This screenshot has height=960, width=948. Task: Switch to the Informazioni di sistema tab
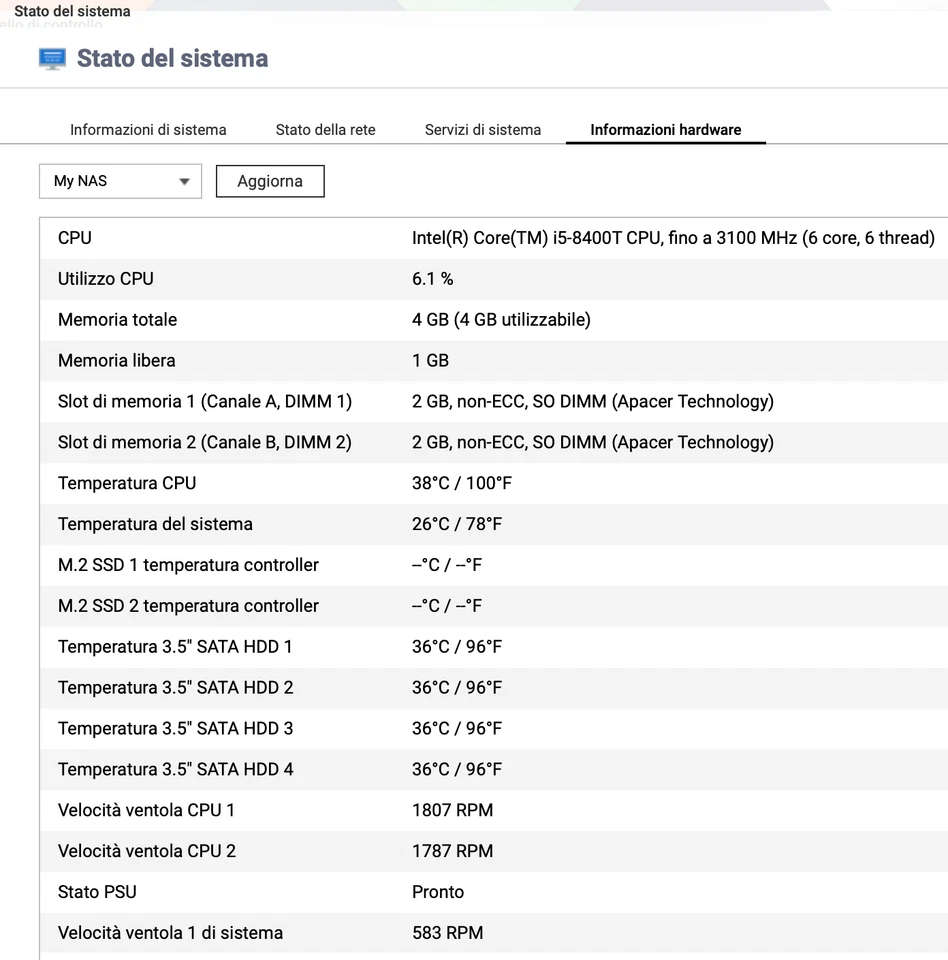click(x=147, y=129)
